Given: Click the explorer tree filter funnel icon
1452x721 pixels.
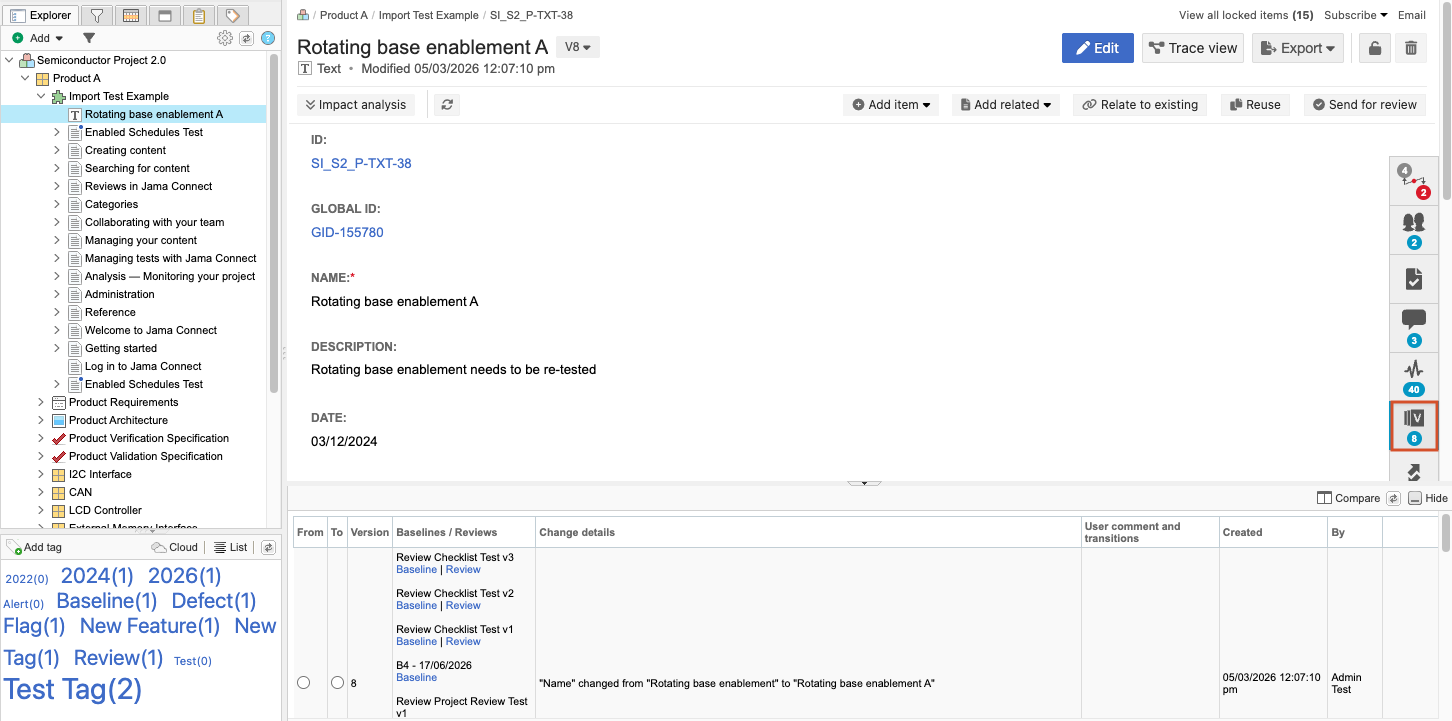Looking at the screenshot, I should [89, 38].
